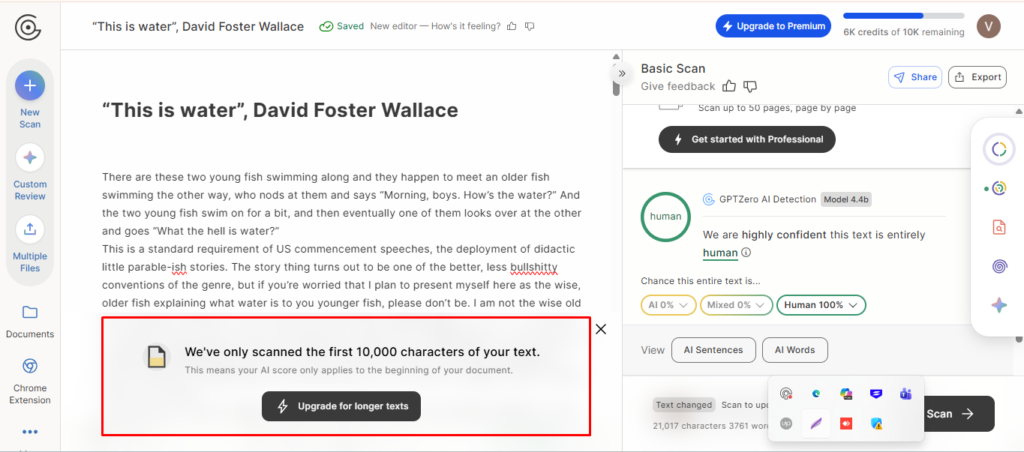Open Multiple Files upload icon
This screenshot has height=452, width=1024.
[x=30, y=229]
